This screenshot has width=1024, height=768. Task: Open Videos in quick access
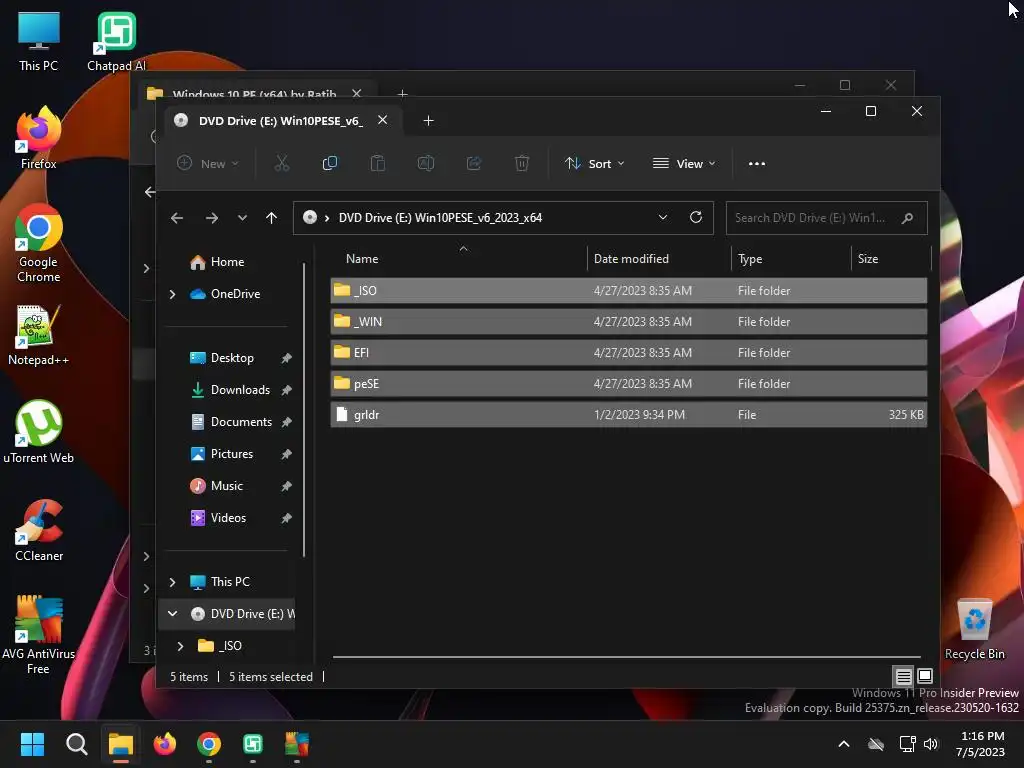pos(228,518)
